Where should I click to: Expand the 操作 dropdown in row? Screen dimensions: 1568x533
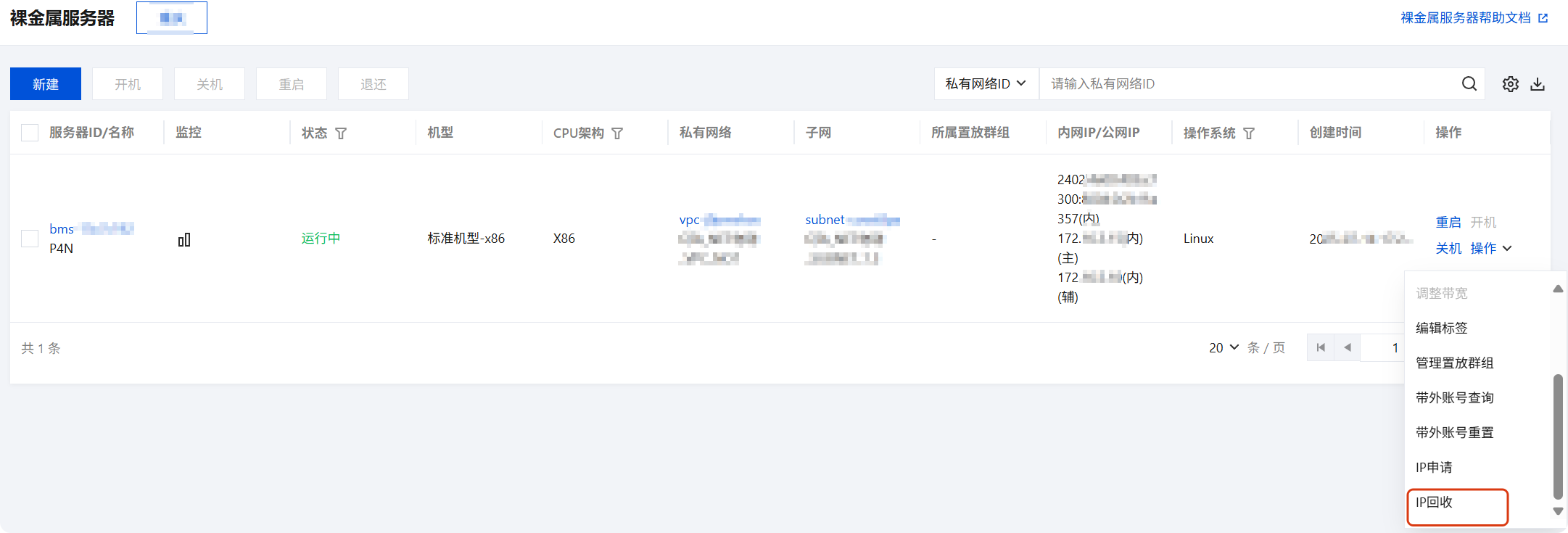coord(1490,248)
